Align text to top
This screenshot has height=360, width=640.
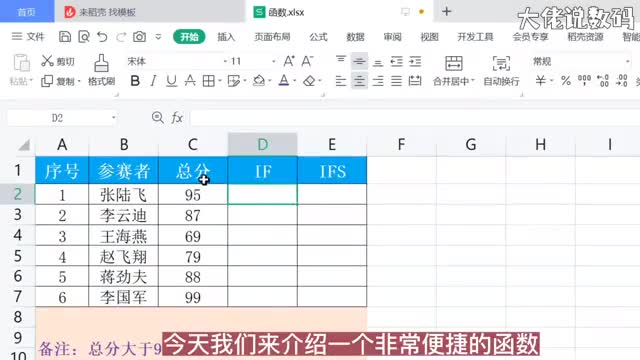(x=341, y=61)
